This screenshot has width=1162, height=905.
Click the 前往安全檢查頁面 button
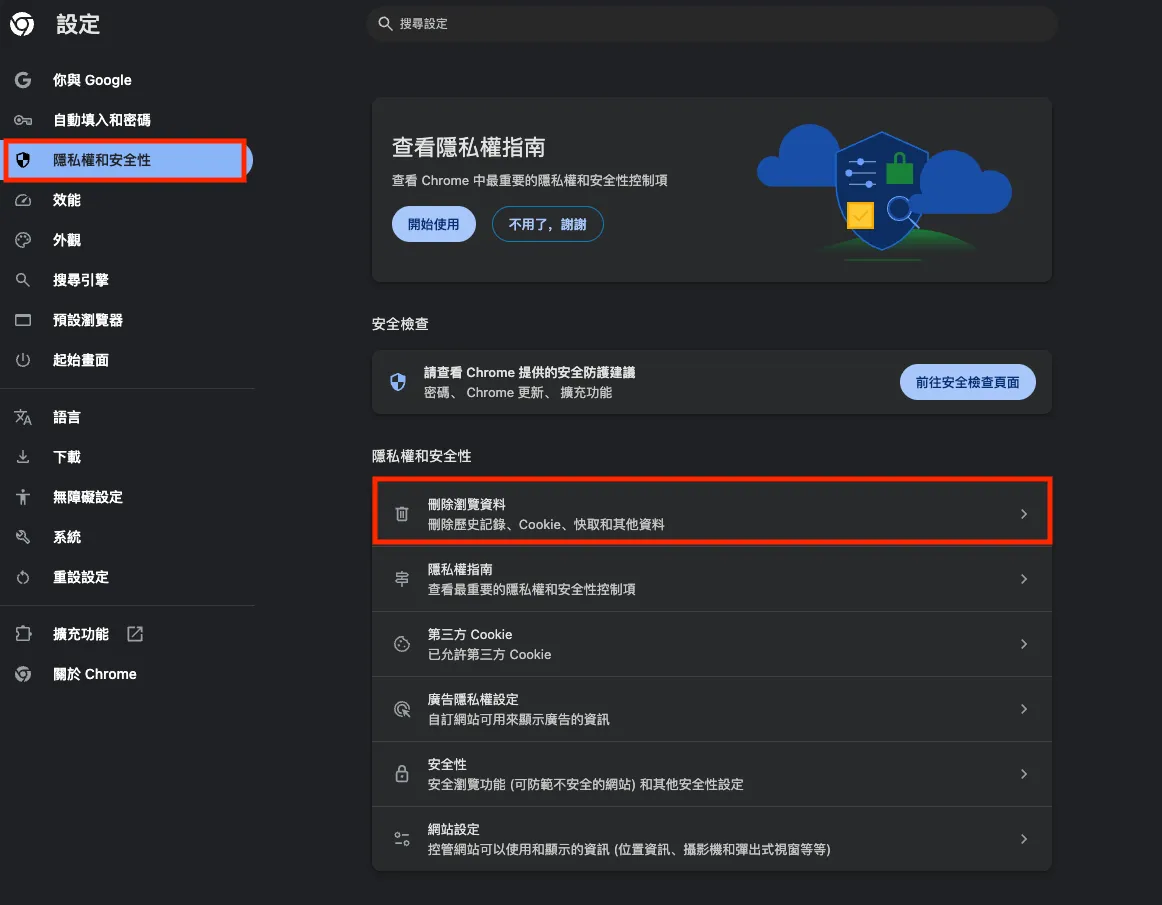(967, 381)
